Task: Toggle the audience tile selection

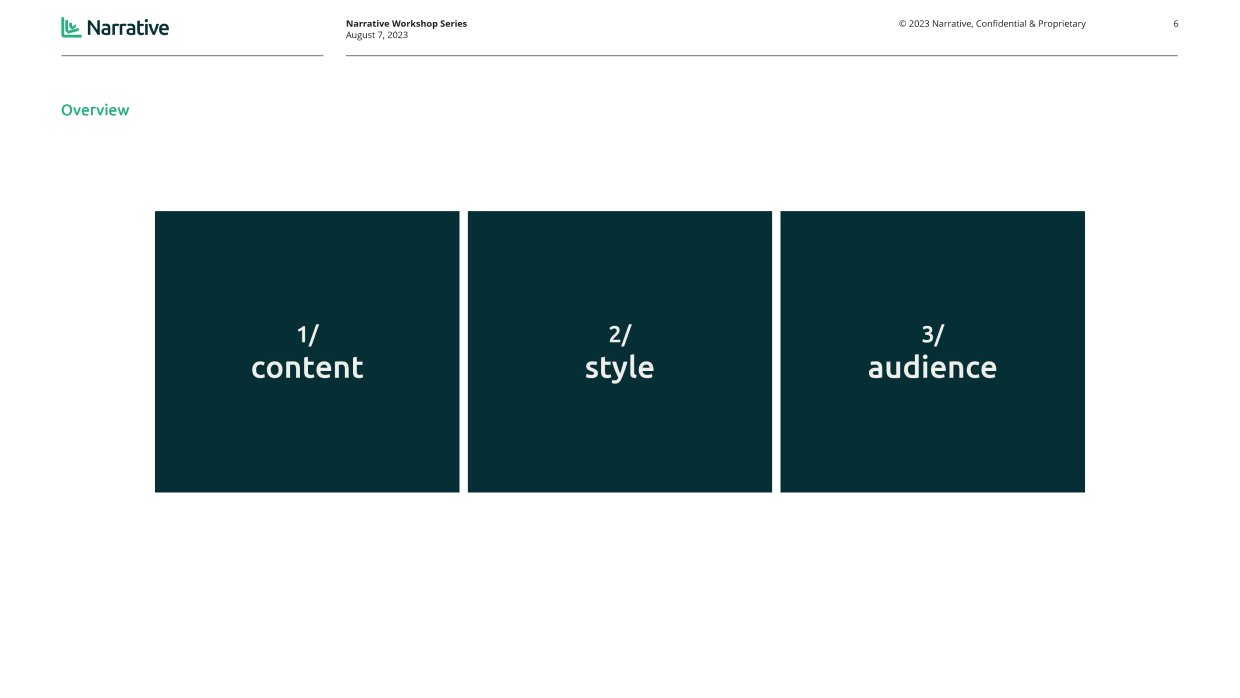Action: click(x=932, y=351)
